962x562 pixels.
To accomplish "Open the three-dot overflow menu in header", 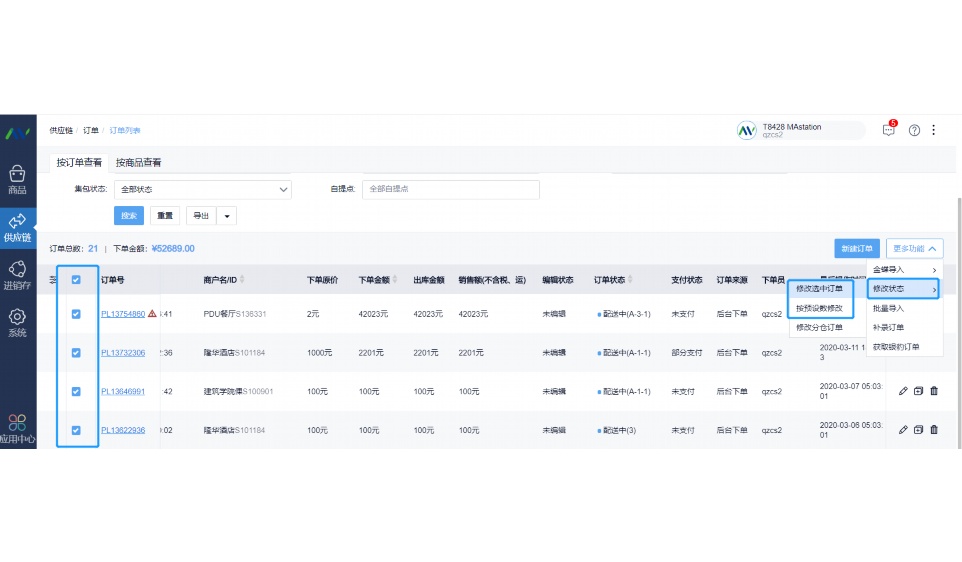I will tap(934, 130).
